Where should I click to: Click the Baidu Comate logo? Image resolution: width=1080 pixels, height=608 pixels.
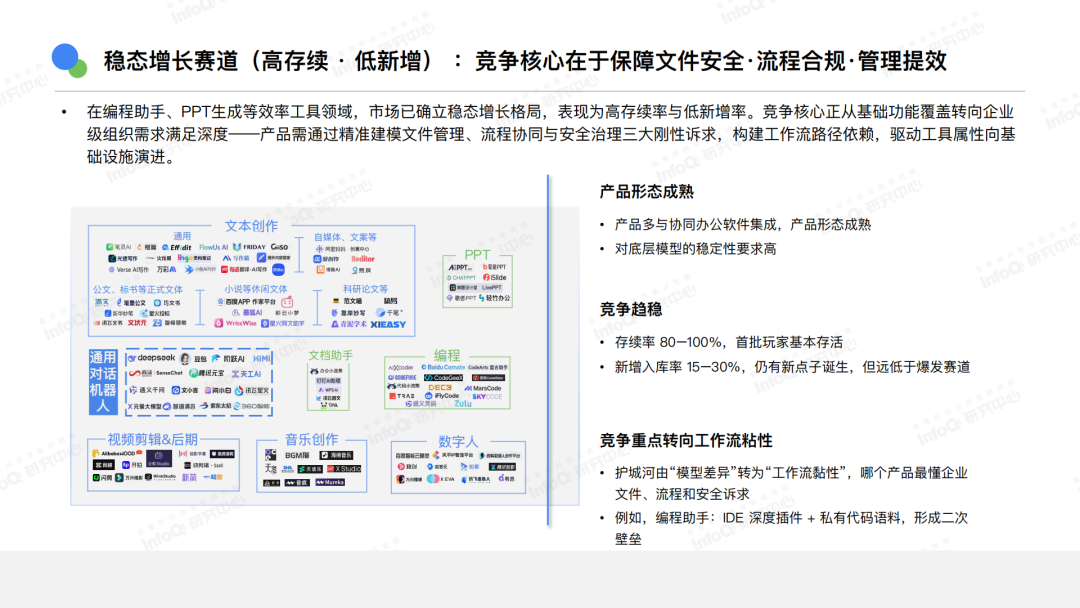pyautogui.click(x=443, y=368)
